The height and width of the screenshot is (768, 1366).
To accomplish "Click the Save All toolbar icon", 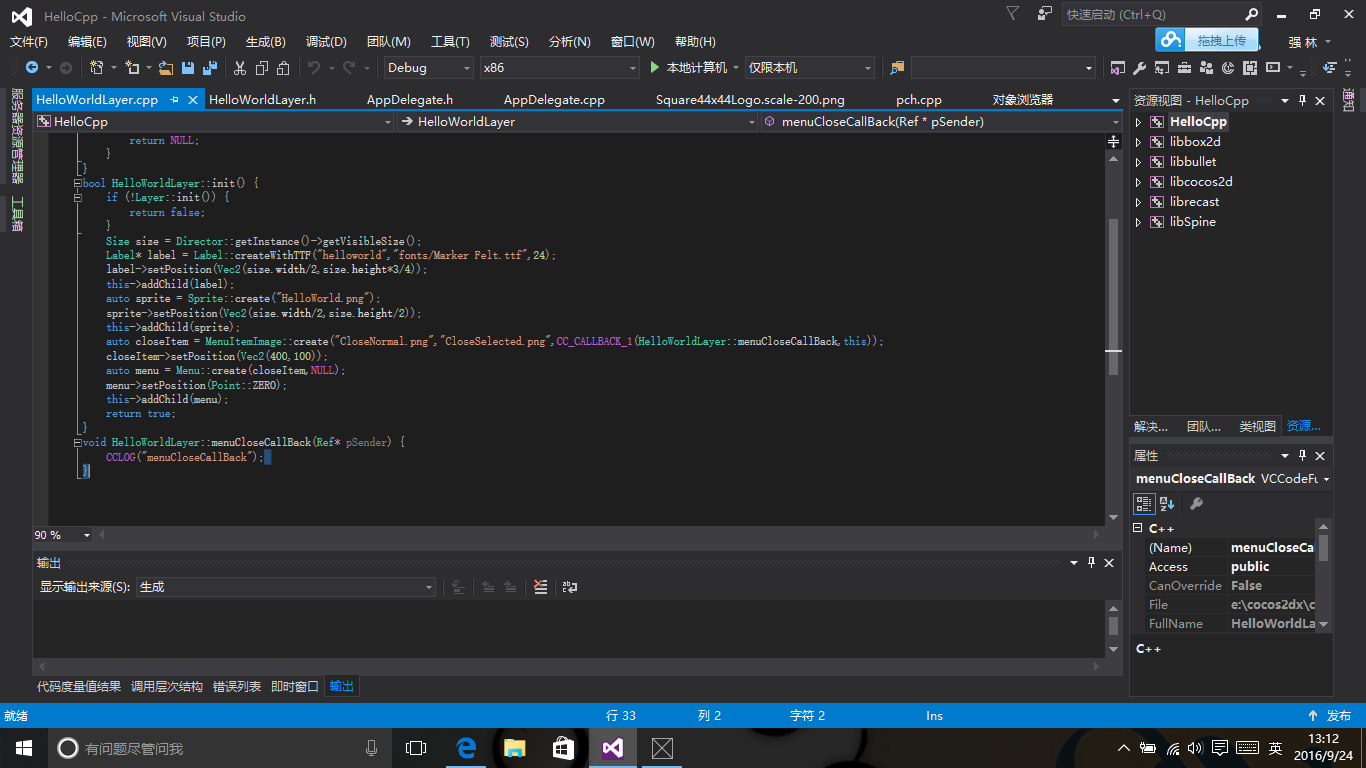I will 210,68.
